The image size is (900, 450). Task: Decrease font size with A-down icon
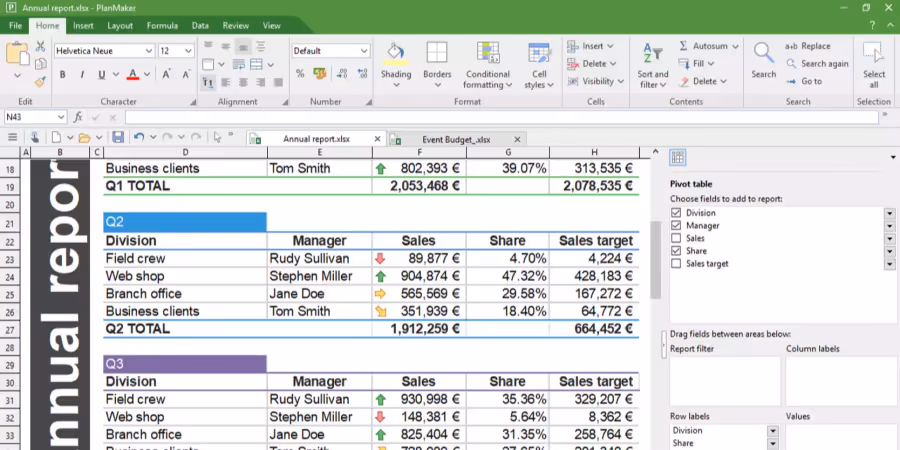point(186,74)
